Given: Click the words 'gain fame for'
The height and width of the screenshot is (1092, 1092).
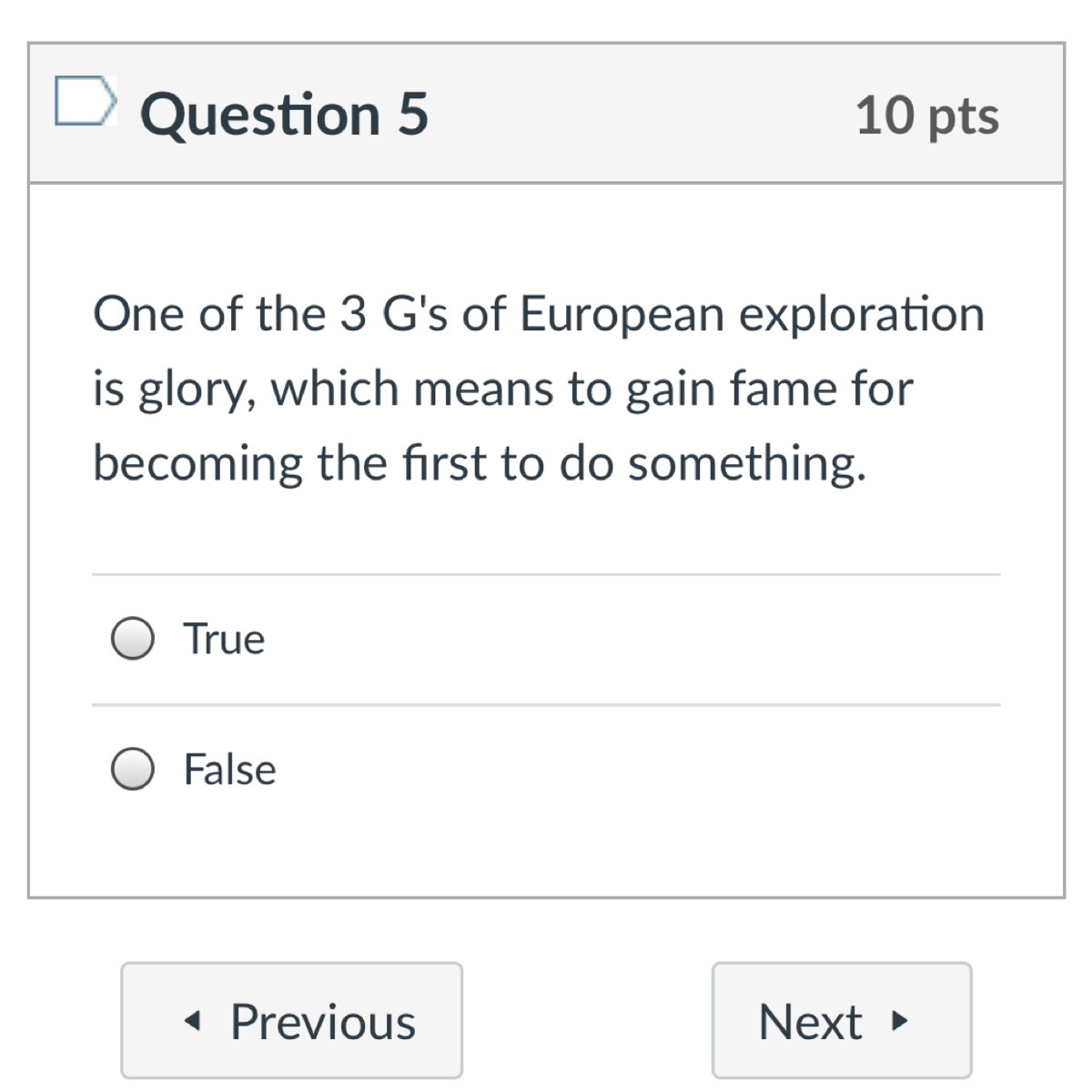Looking at the screenshot, I should (769, 389).
